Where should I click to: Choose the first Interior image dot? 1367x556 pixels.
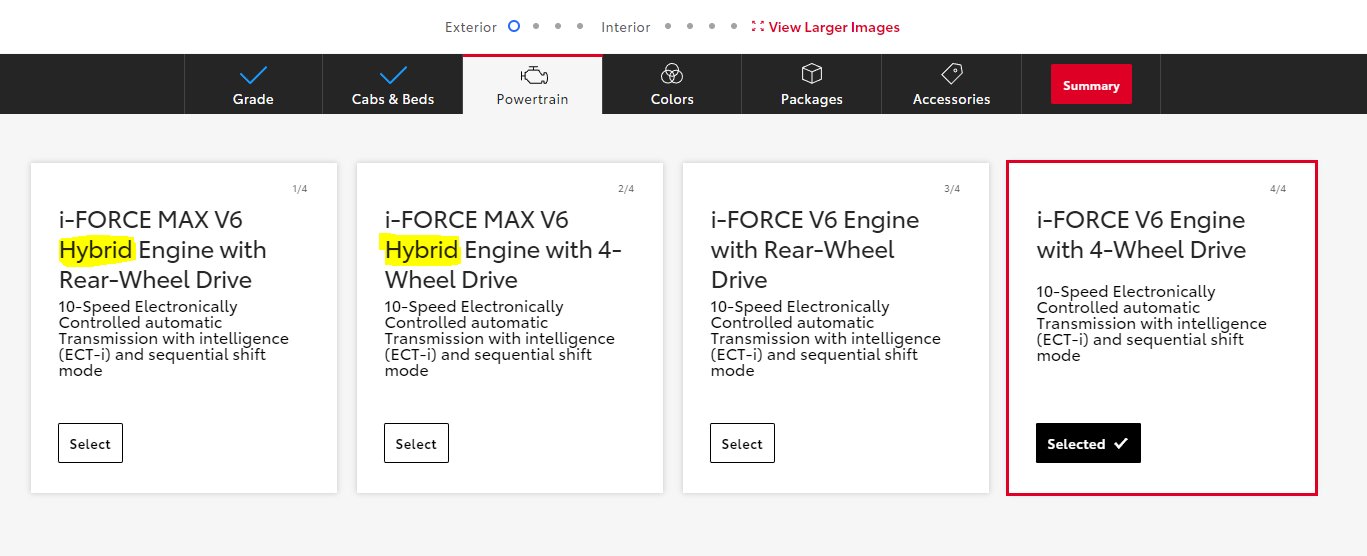point(667,27)
